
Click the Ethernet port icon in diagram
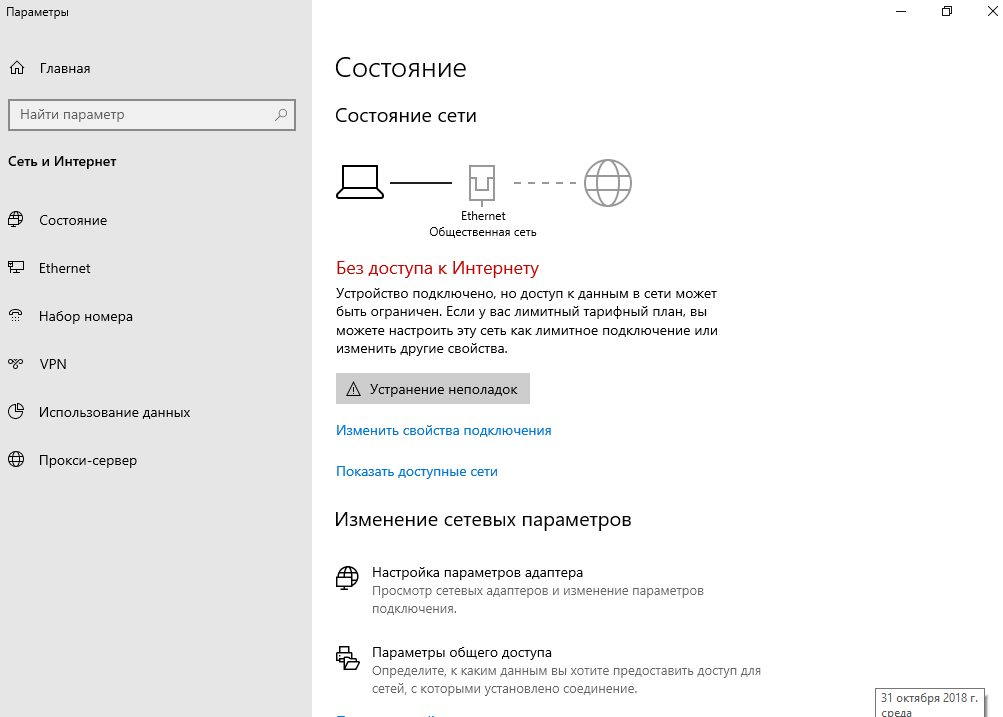click(x=482, y=184)
